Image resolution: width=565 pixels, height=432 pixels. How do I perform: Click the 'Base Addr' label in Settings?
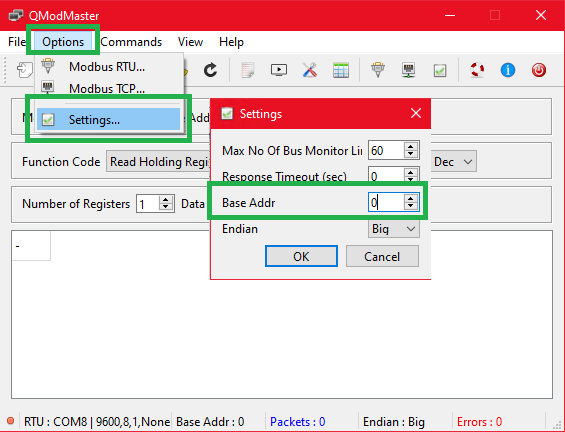[248, 202]
